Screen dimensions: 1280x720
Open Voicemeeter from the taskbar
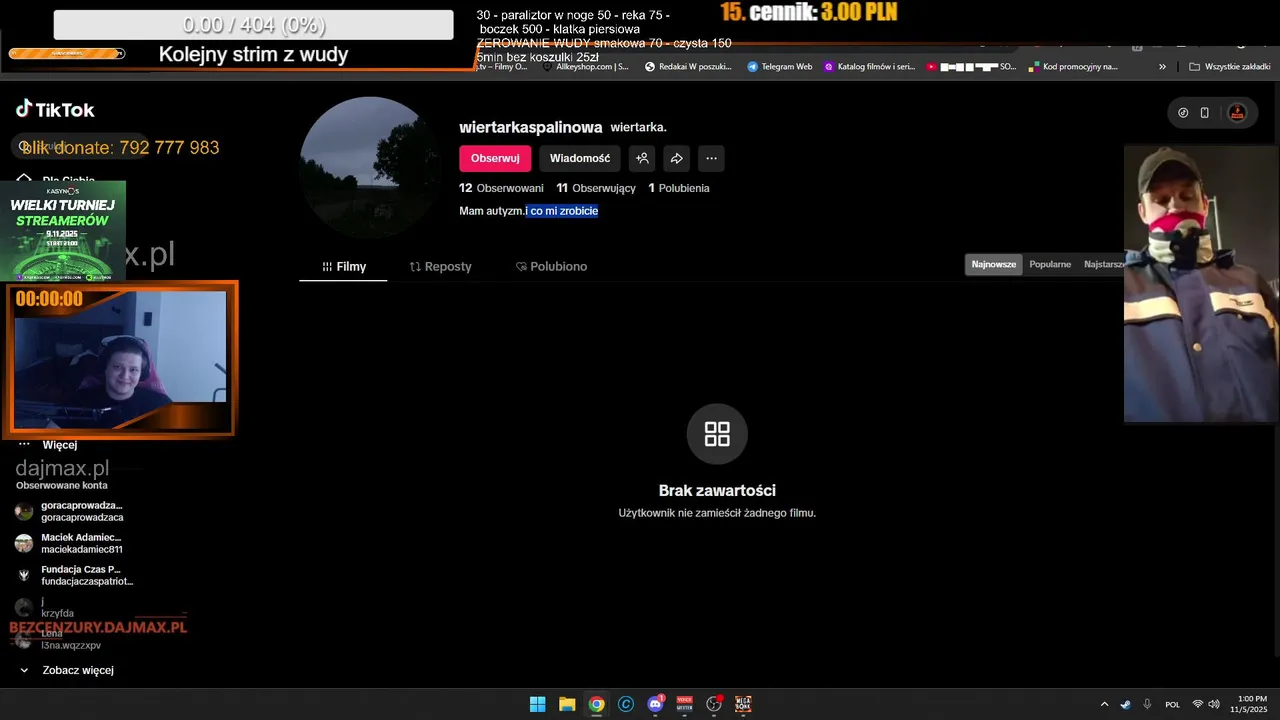[x=685, y=704]
